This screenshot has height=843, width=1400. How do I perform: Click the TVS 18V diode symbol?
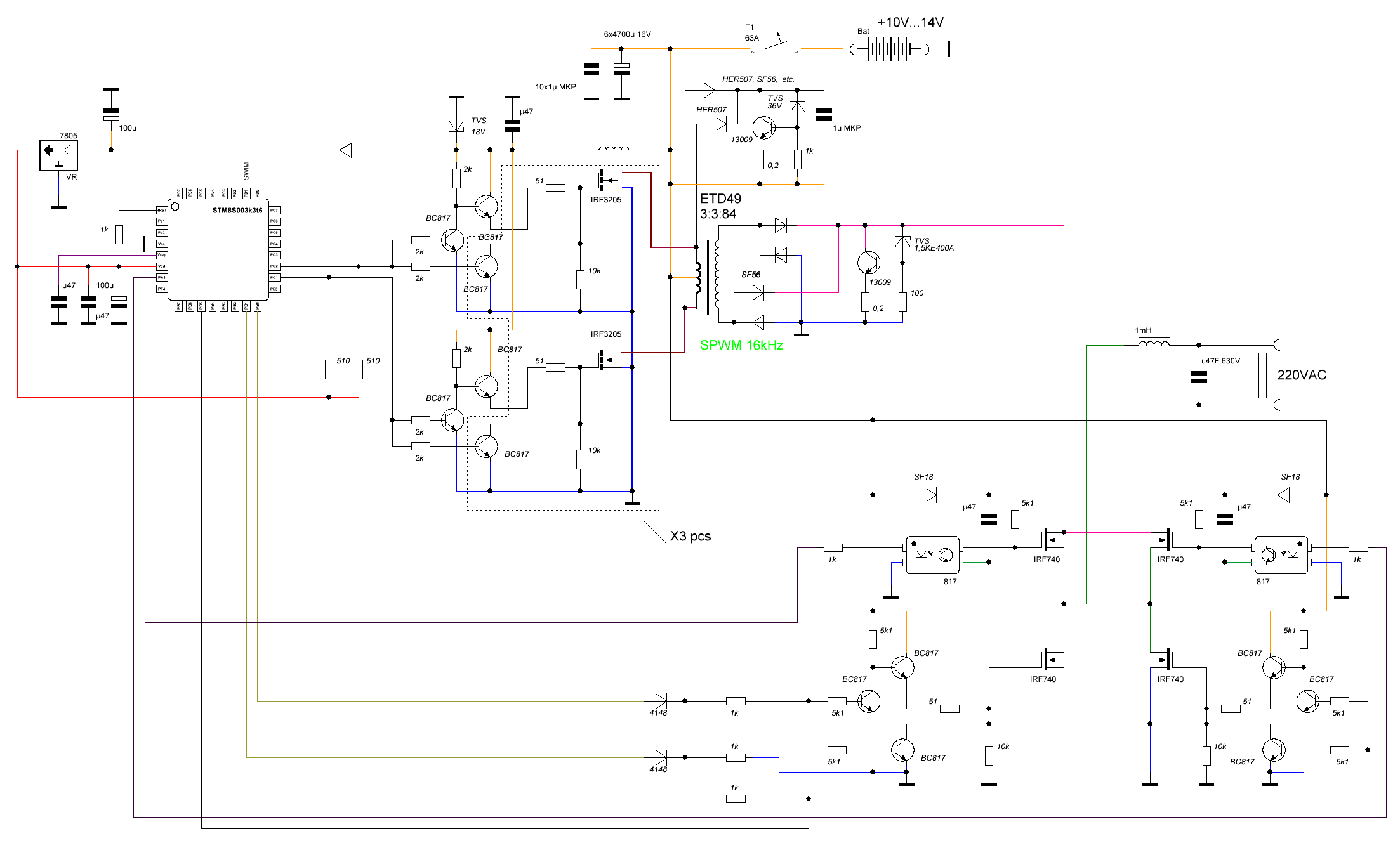point(456,126)
